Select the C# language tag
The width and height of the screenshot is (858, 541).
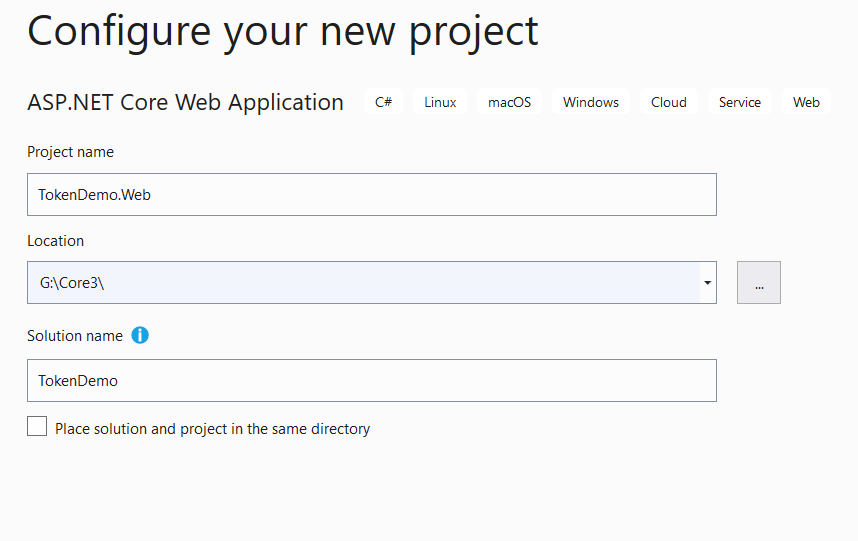click(x=384, y=102)
